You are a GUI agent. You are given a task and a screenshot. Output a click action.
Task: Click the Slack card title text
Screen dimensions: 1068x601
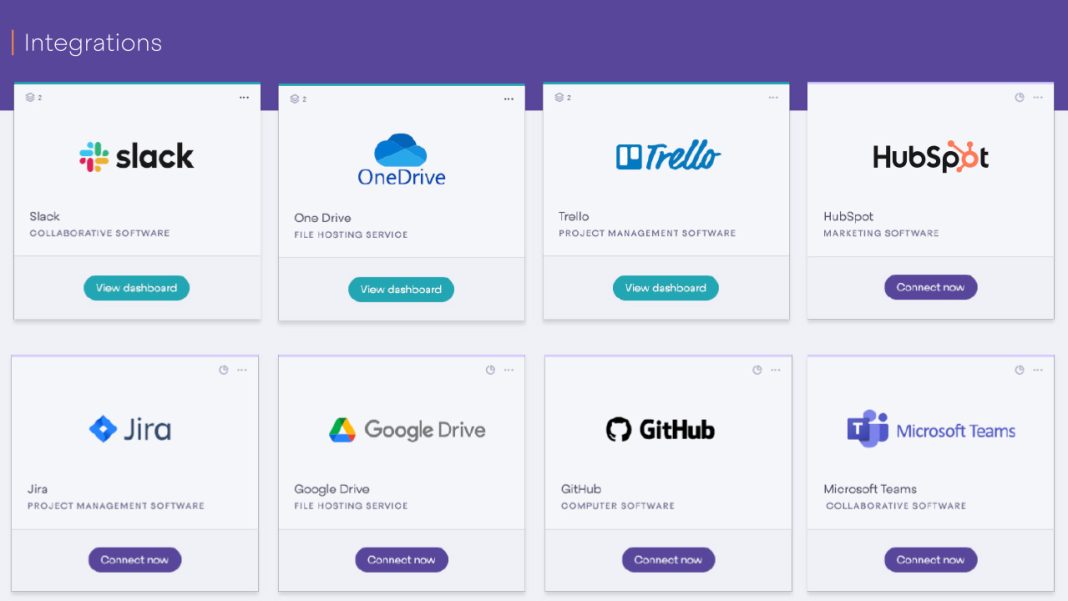click(x=44, y=216)
